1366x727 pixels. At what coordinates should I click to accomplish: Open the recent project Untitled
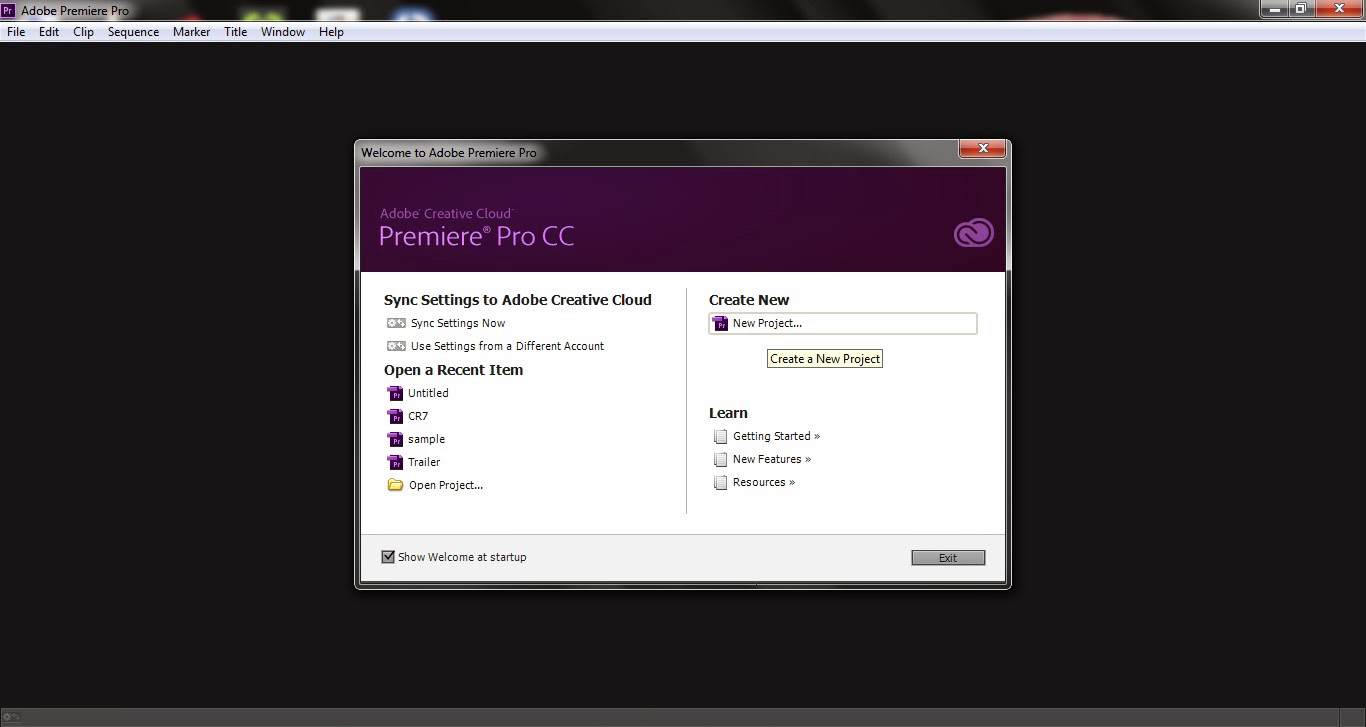click(428, 393)
